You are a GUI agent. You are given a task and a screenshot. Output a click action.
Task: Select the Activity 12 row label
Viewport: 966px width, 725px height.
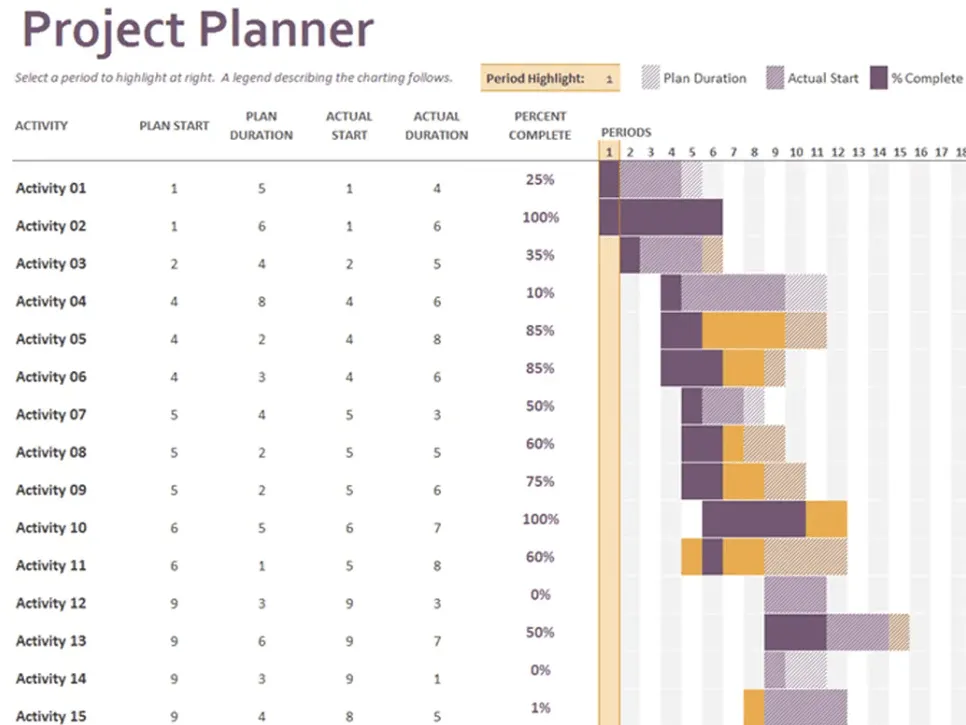coord(51,603)
